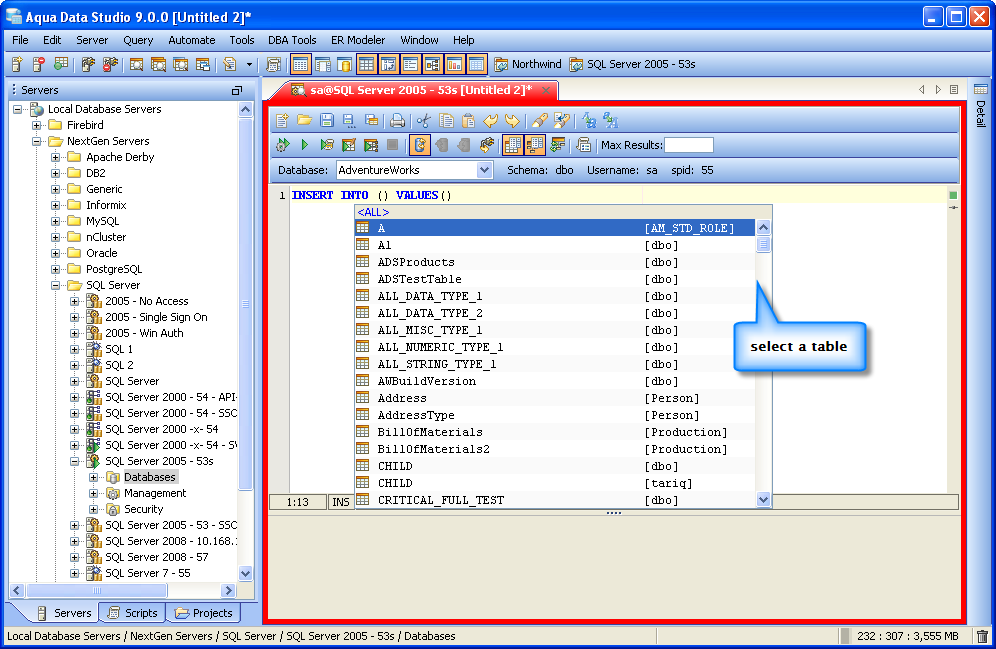Select the ADSProducts table from list

[415, 262]
